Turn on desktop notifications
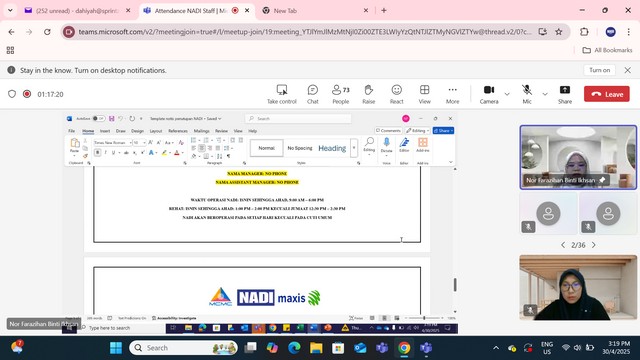The height and width of the screenshot is (360, 640). pos(599,70)
